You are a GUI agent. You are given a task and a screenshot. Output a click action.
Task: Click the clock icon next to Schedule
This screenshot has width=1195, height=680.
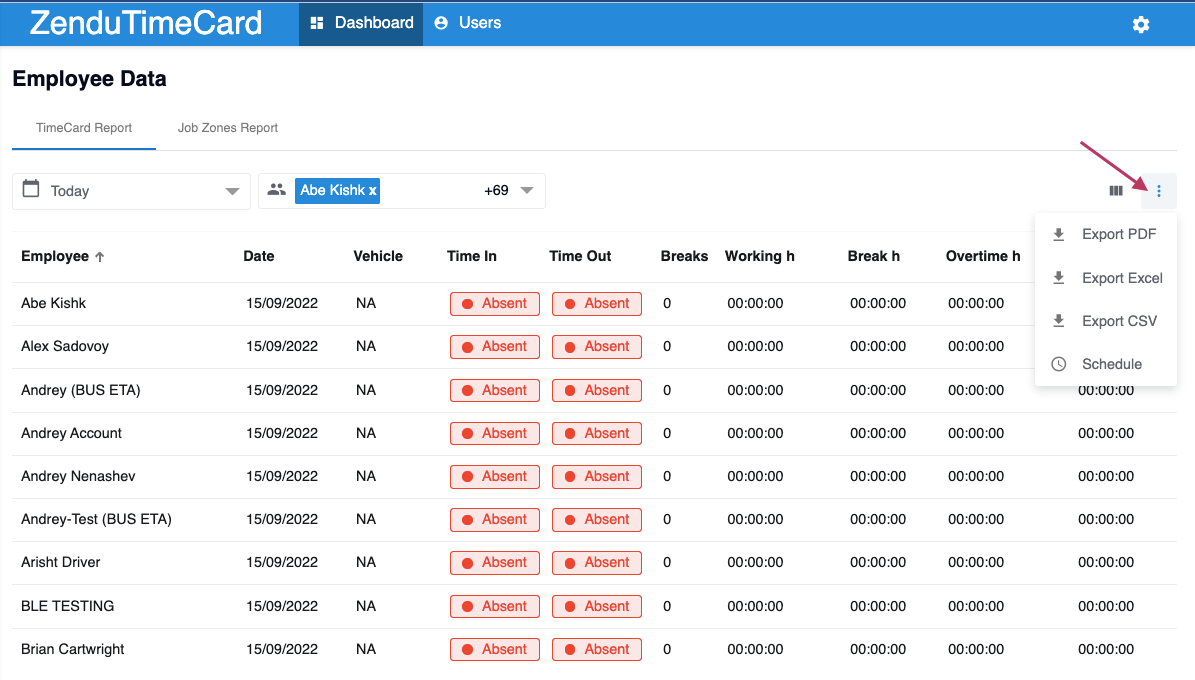pos(1059,364)
